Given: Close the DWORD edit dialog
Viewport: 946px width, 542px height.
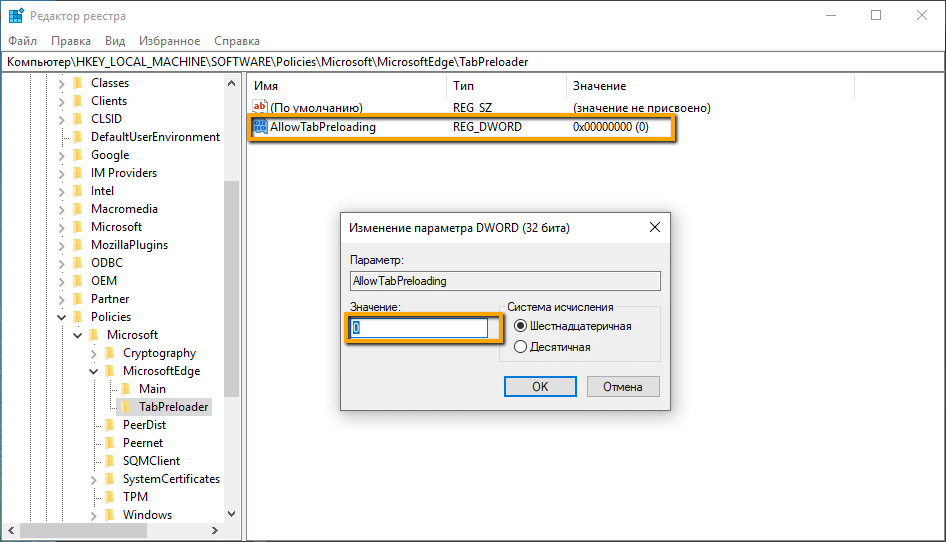Looking at the screenshot, I should [x=655, y=228].
